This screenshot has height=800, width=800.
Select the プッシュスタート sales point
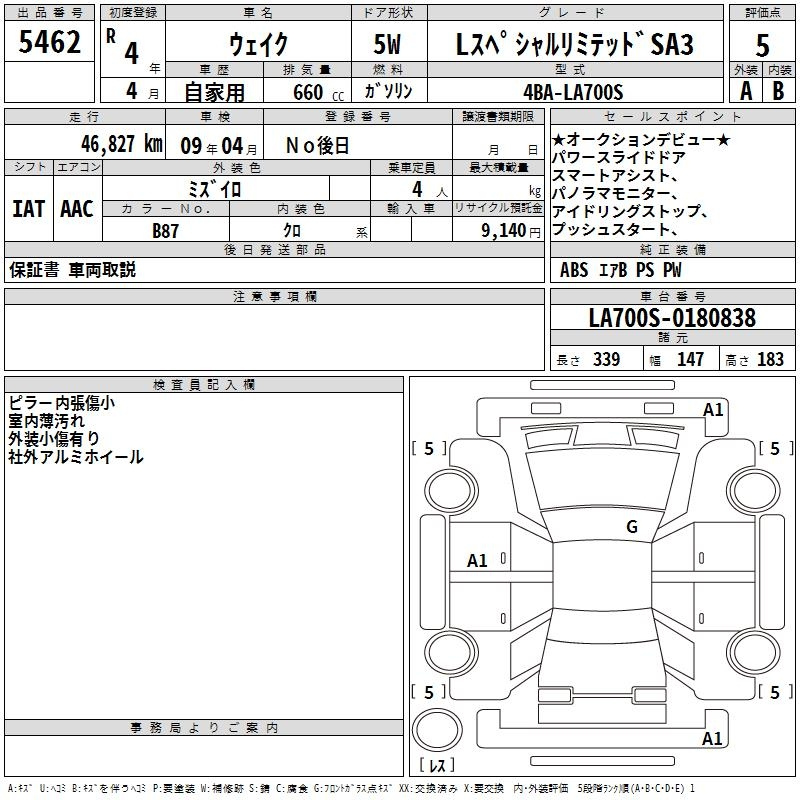point(615,229)
